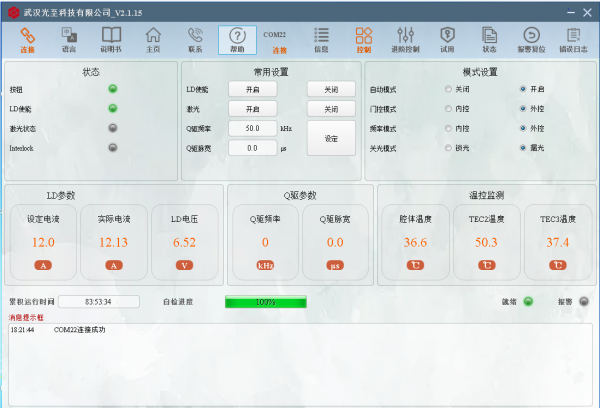Open 进阶控制 (Advanced Control) sliders icon
The height and width of the screenshot is (408, 600).
405,40
